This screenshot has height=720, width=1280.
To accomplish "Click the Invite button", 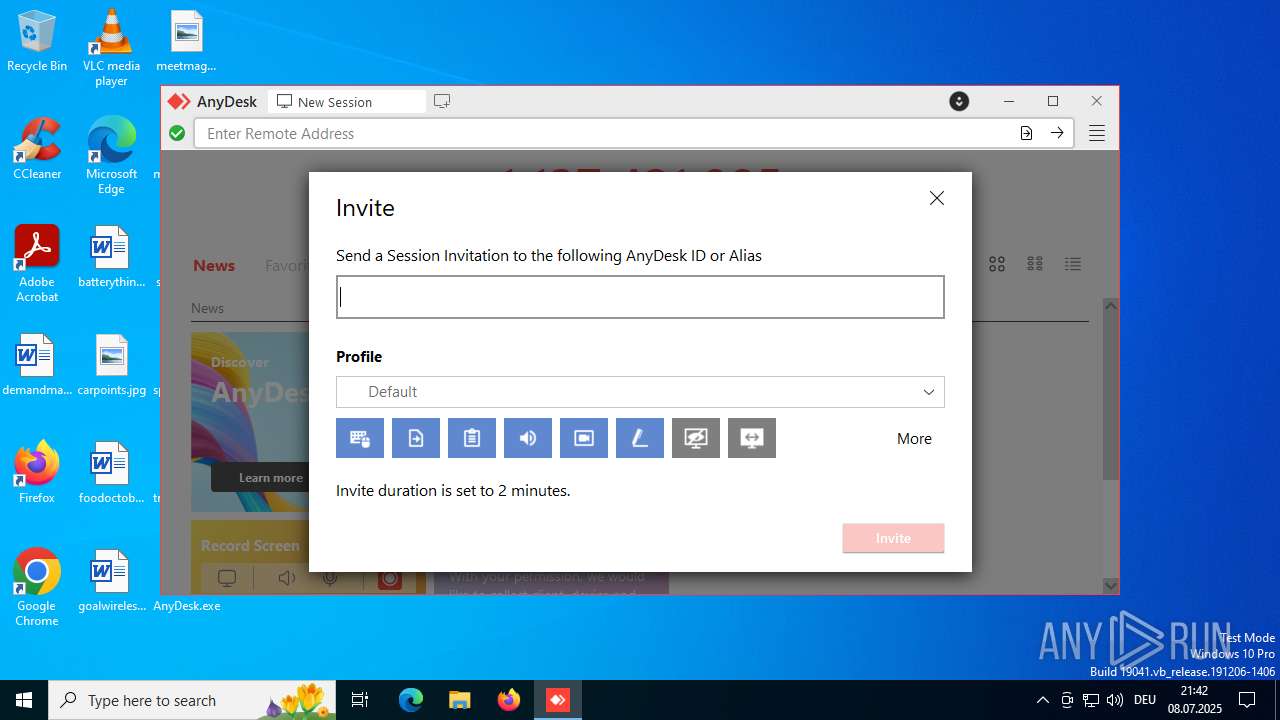I will (x=893, y=538).
